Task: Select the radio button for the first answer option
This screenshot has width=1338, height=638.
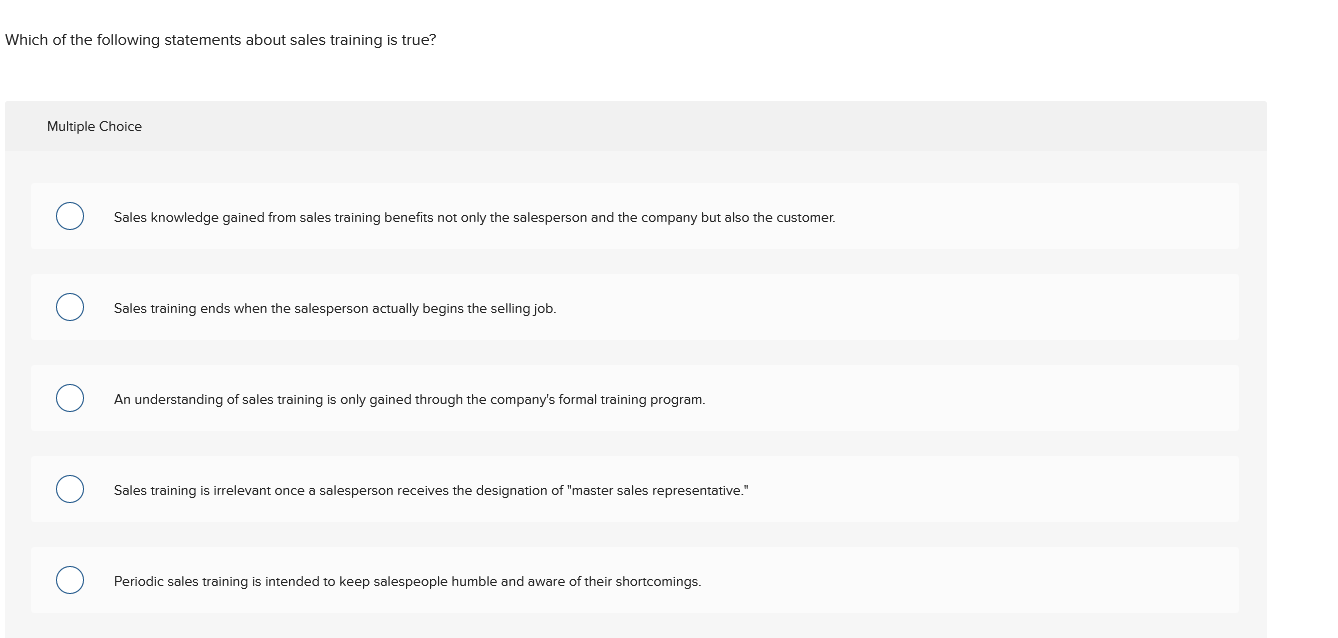Action: pyautogui.click(x=69, y=216)
